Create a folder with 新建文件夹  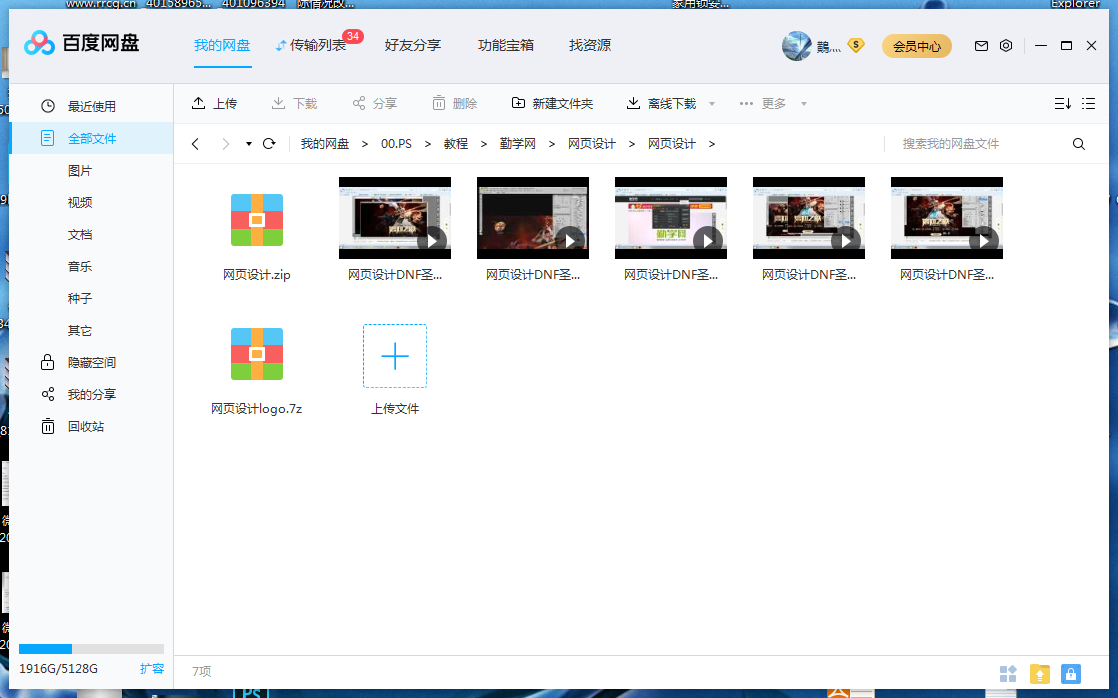point(552,103)
